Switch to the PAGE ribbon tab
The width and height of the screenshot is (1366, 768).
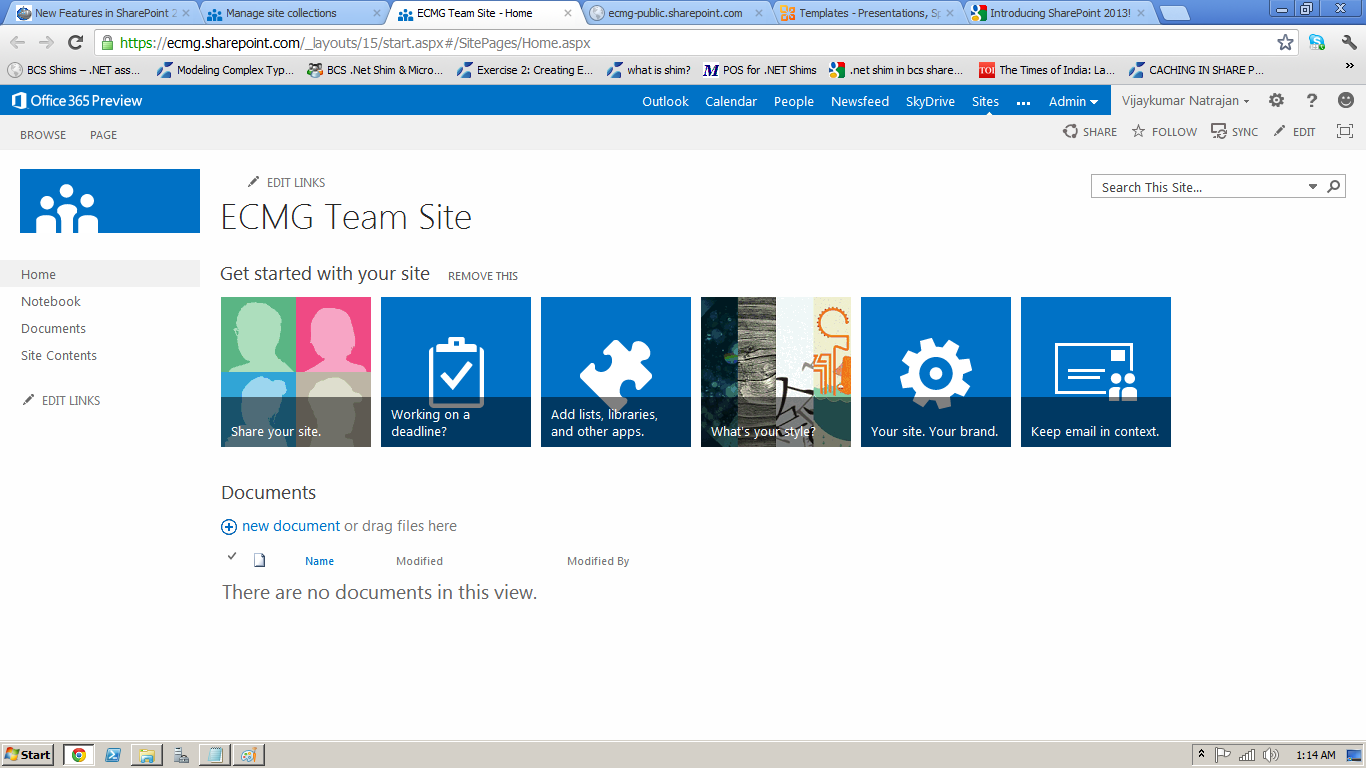tap(103, 135)
